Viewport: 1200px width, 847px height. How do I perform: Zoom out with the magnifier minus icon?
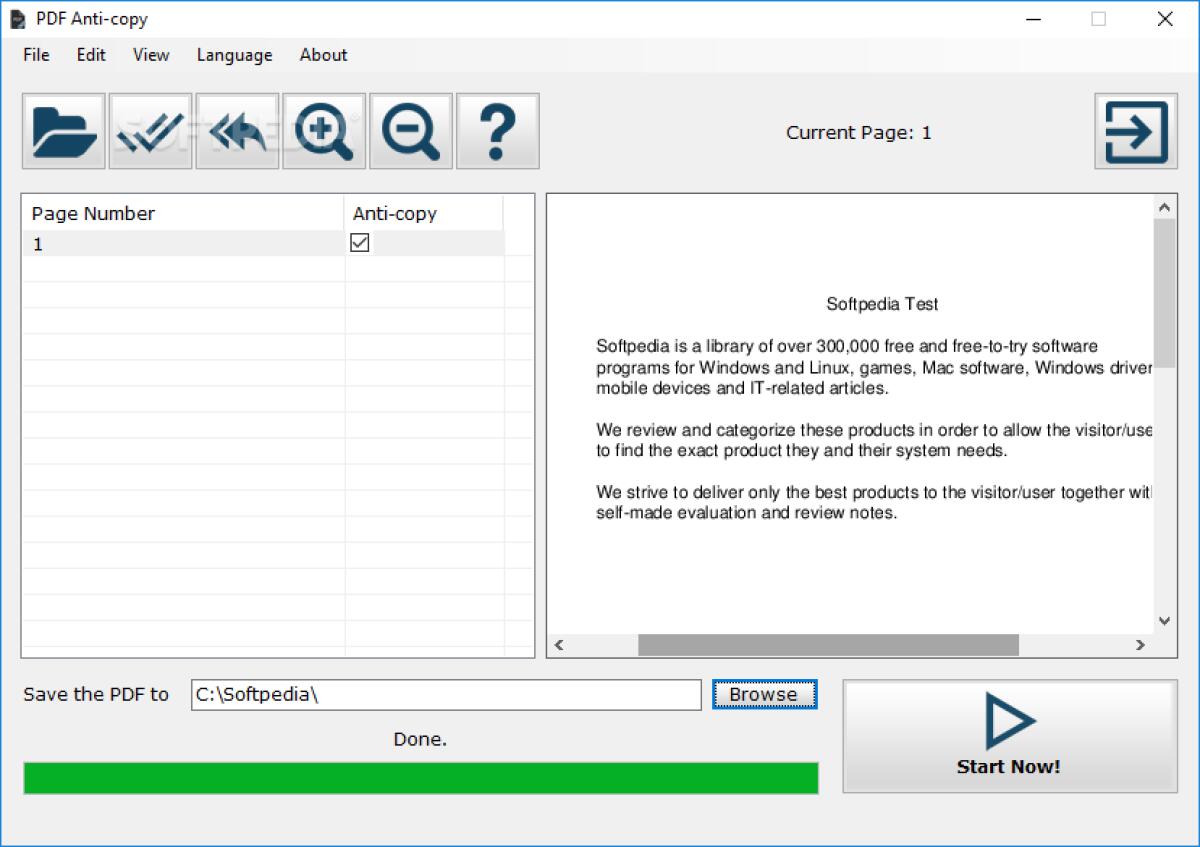point(411,131)
